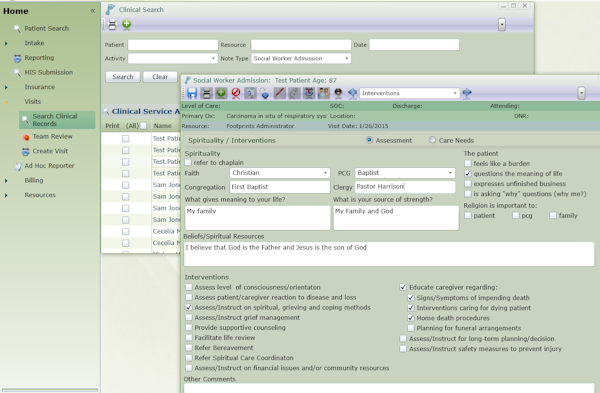This screenshot has width=600, height=393.
Task: Click Beliefs/Spiritual Resources text area
Action: [x=389, y=254]
